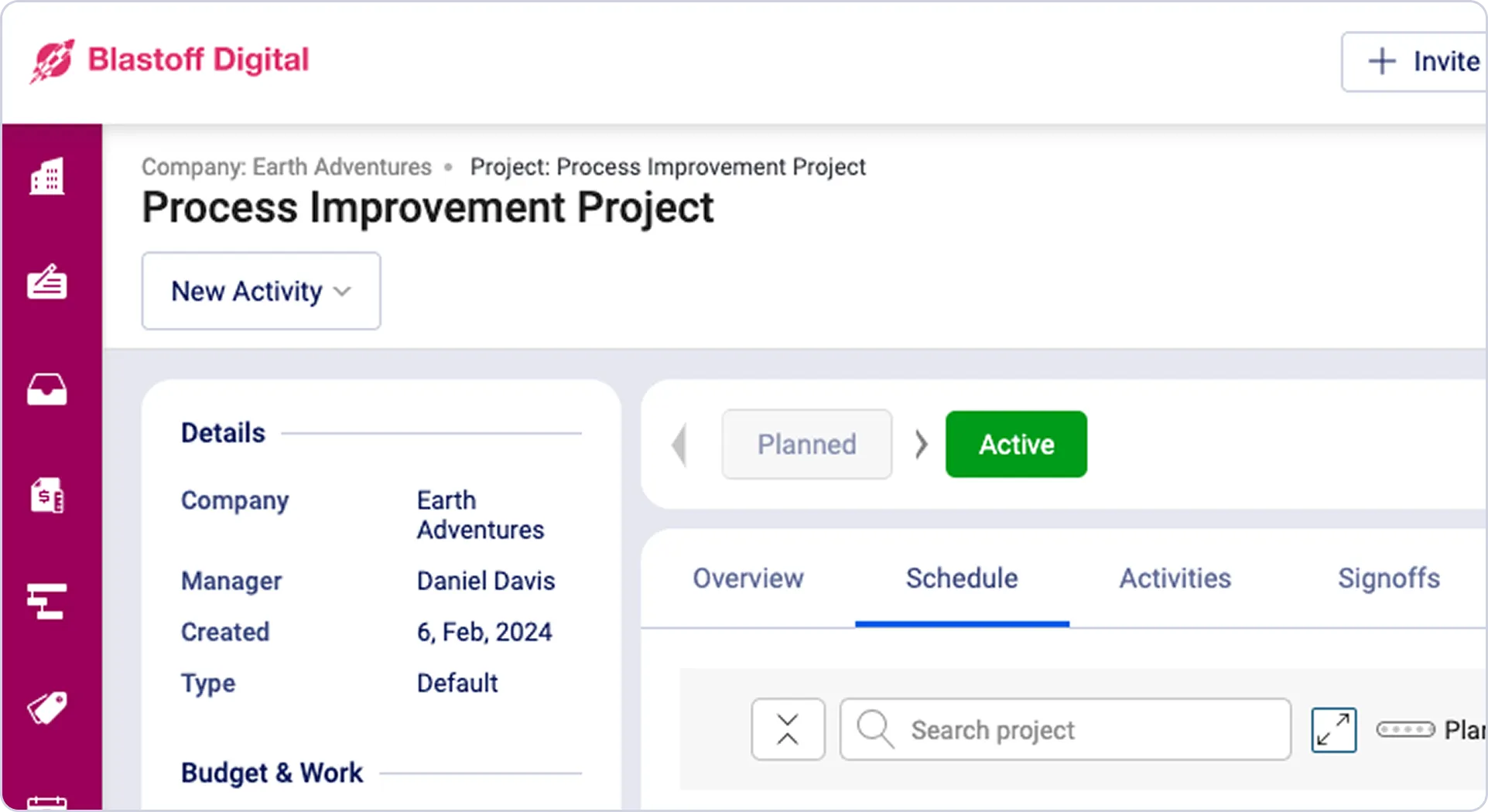
Task: Click the Blastoff Digital rocket logo
Action: click(x=52, y=60)
